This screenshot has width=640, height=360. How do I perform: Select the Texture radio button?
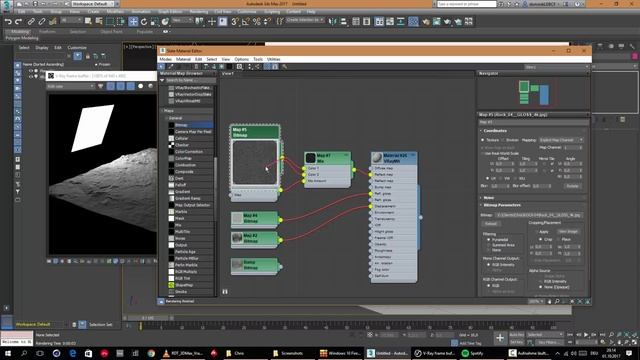483,140
